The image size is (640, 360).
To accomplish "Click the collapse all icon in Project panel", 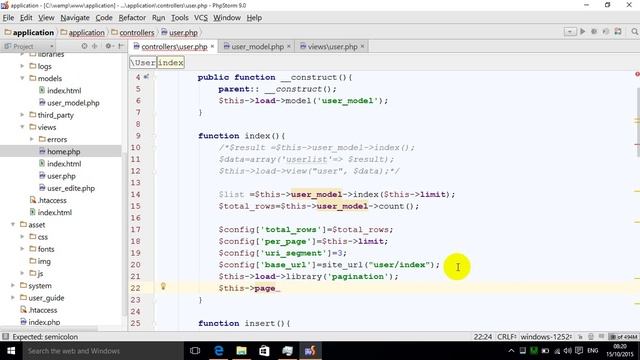I will pos(95,46).
